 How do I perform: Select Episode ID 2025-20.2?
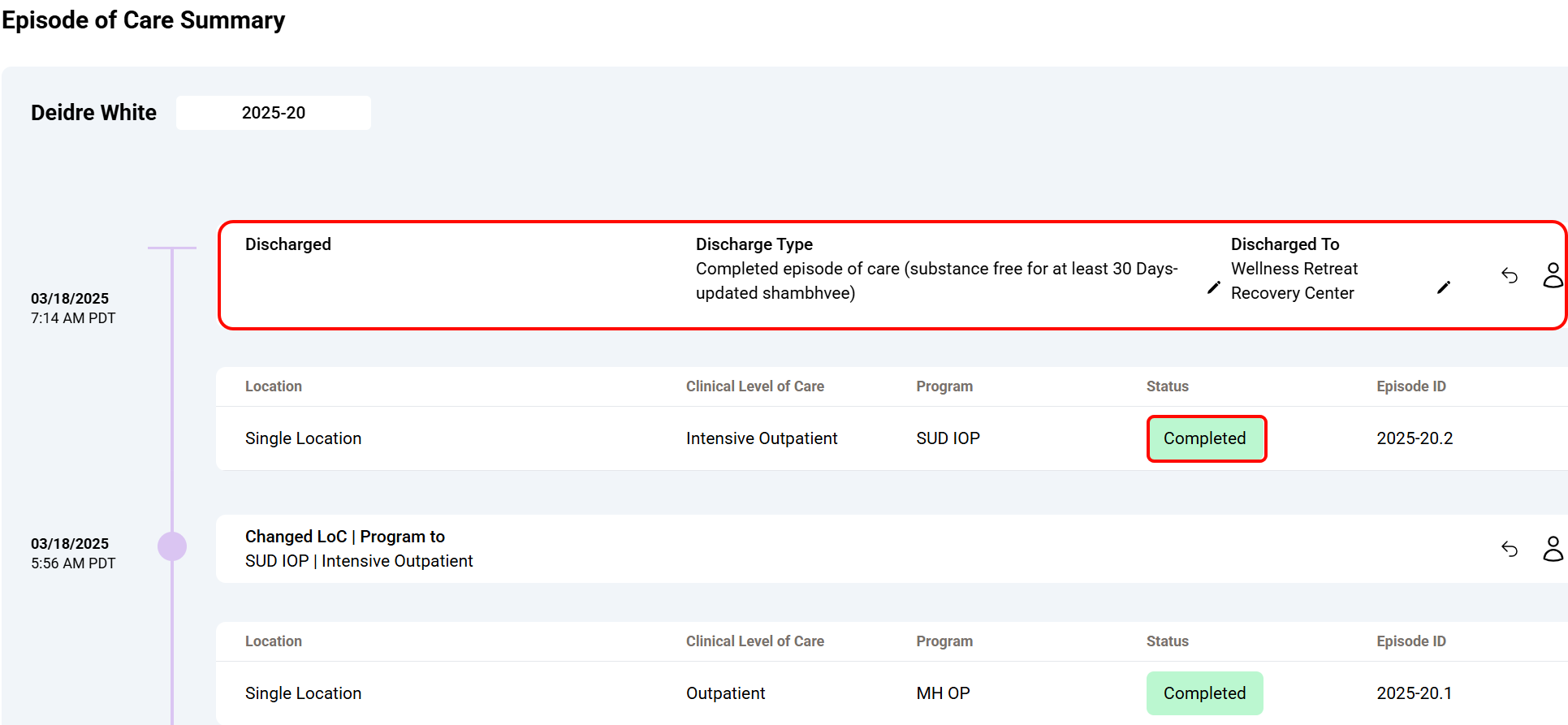(x=1414, y=438)
